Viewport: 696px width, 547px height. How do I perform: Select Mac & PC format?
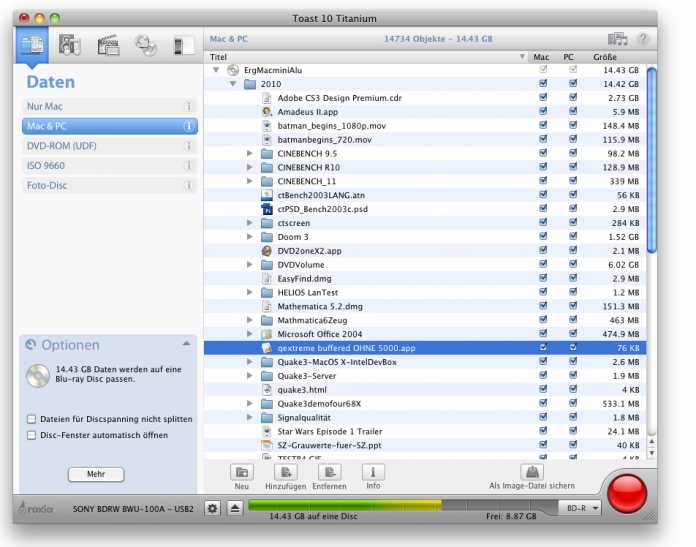[110, 126]
